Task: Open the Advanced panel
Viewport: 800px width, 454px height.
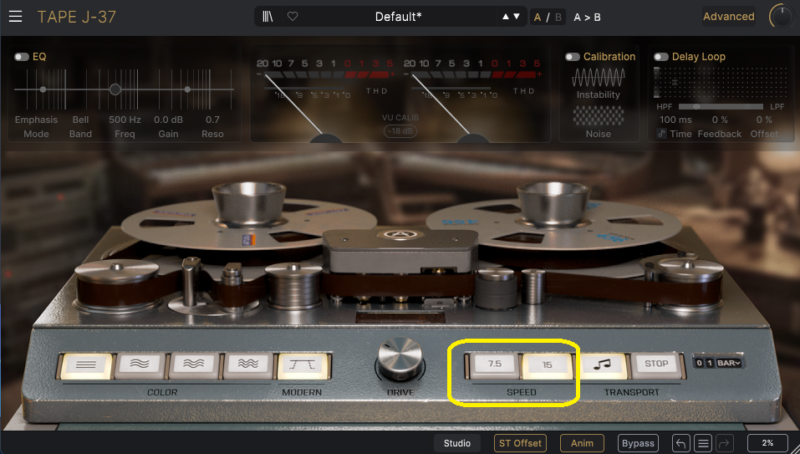Action: click(x=728, y=16)
